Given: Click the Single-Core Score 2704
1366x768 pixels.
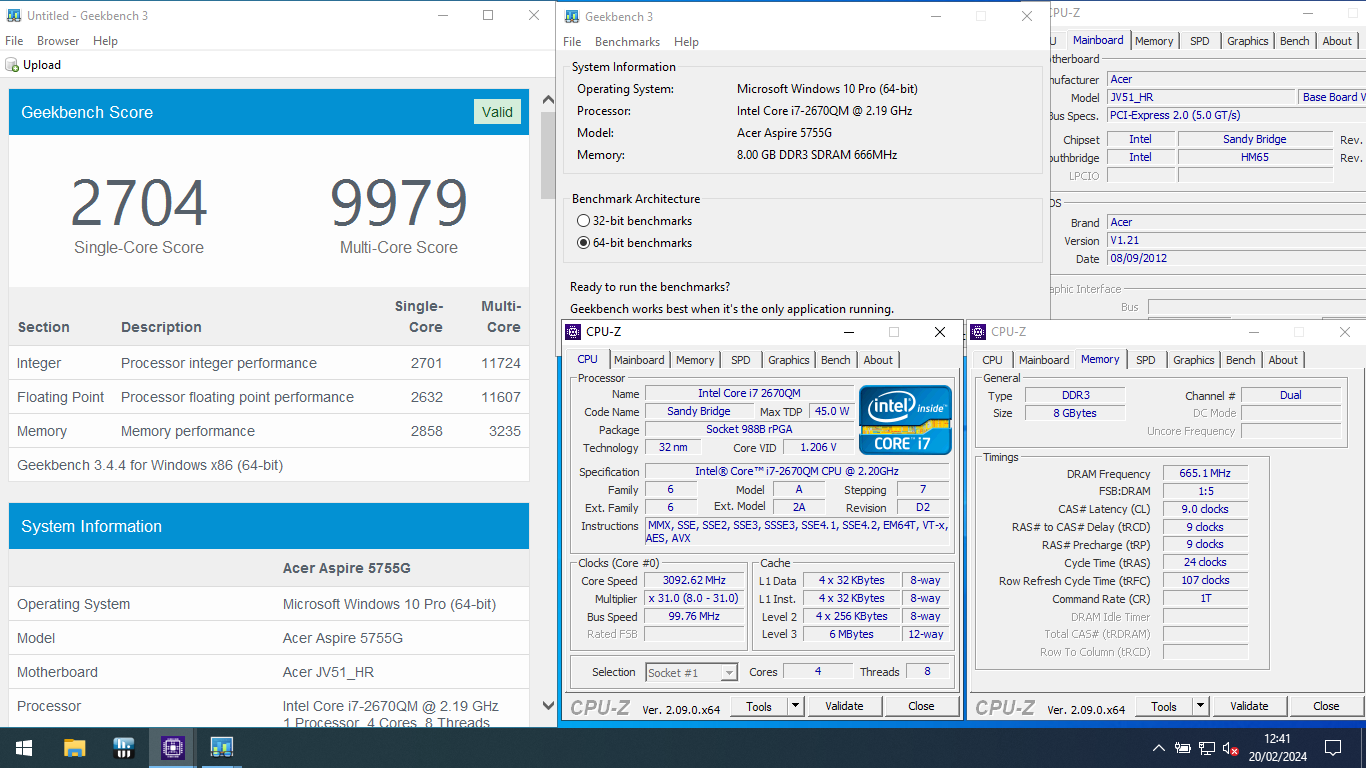Looking at the screenshot, I should (x=139, y=203).
